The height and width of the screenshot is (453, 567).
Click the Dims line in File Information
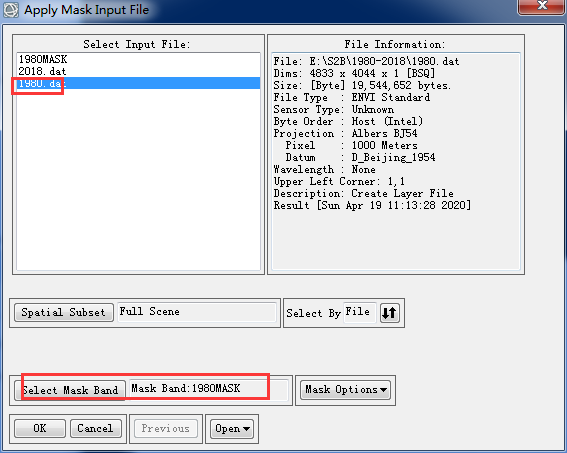[354, 73]
